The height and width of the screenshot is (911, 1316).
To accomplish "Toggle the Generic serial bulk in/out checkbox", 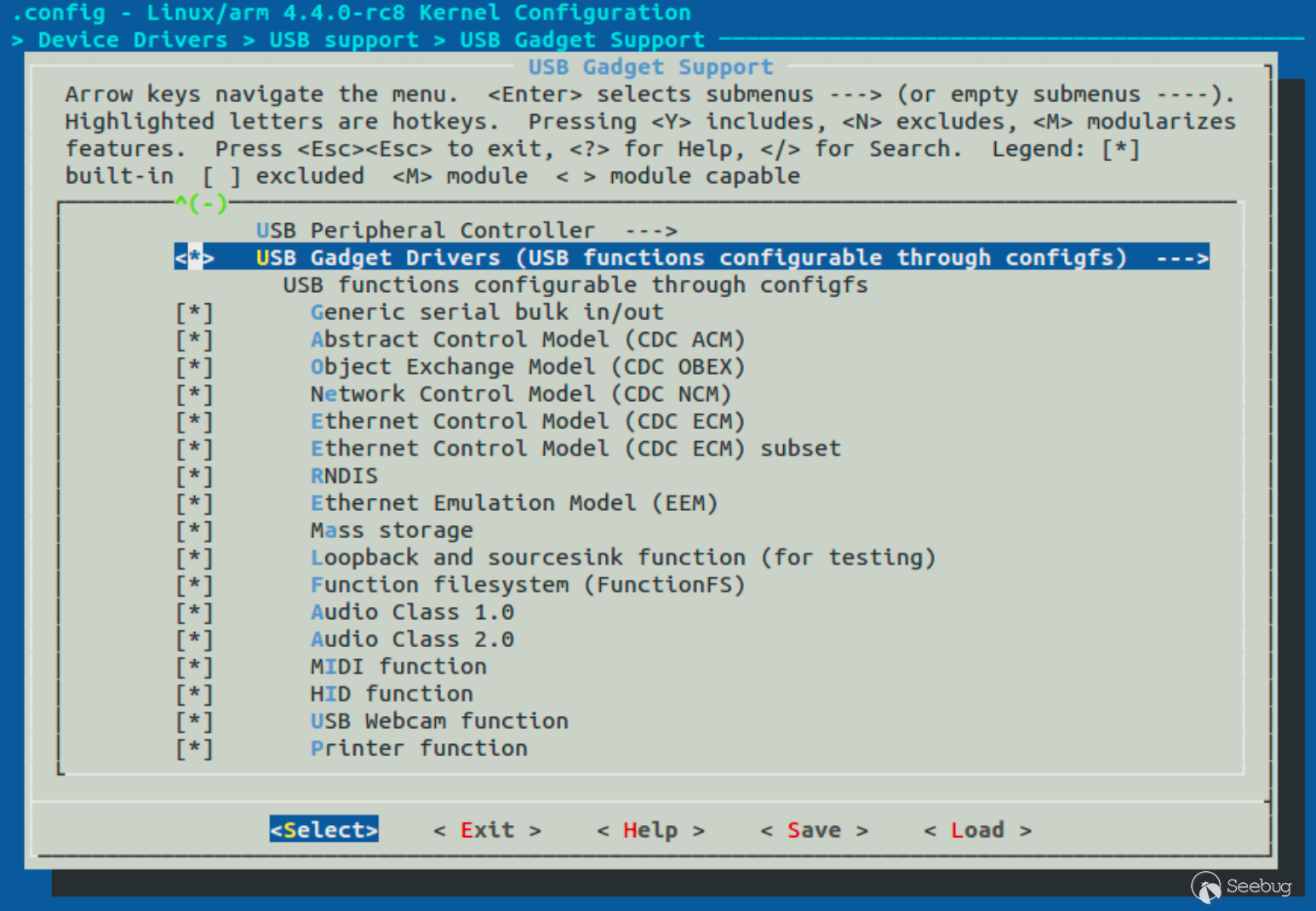I will click(x=195, y=312).
